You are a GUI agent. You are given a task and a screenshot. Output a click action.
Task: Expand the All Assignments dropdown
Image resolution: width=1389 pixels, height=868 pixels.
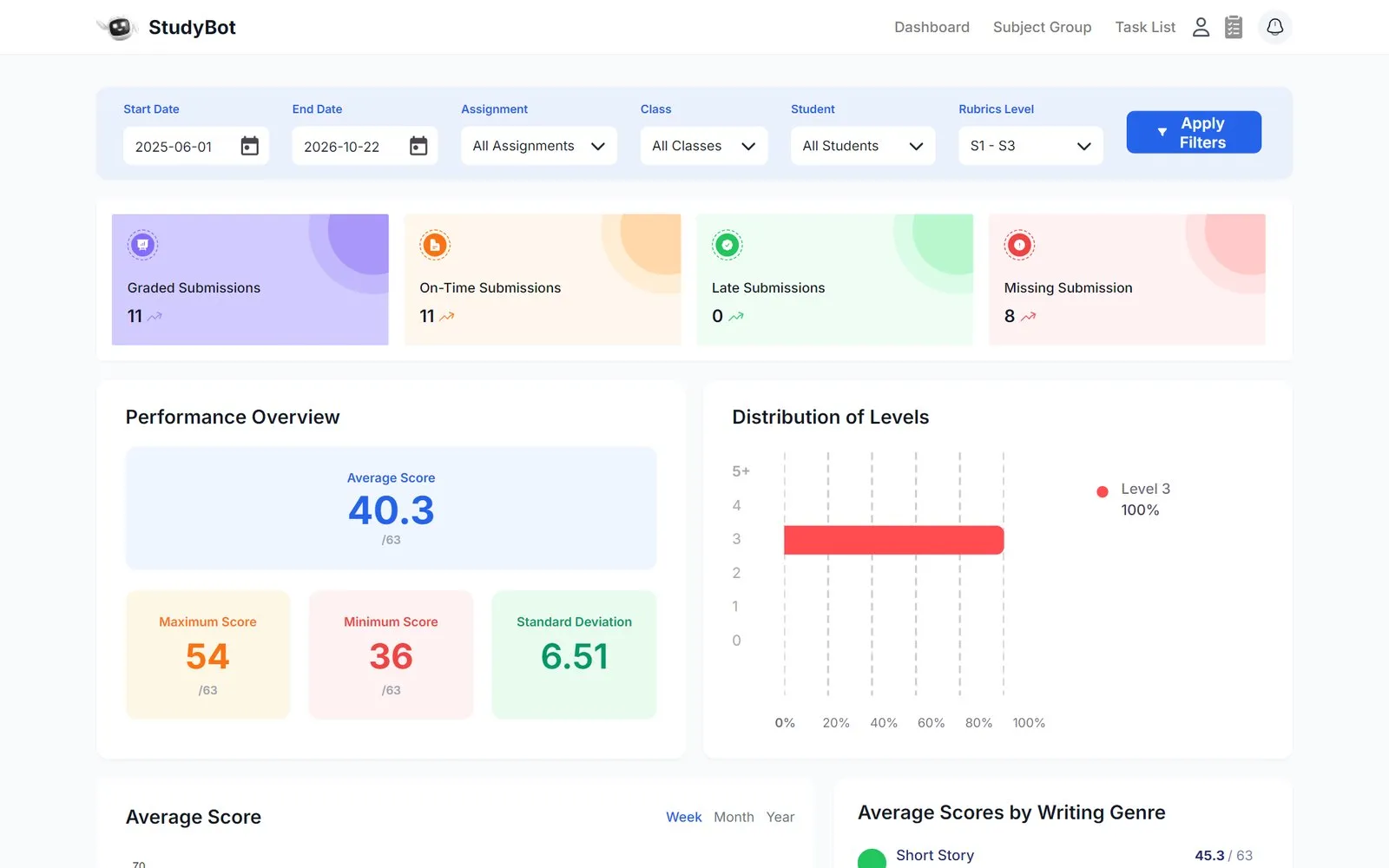[539, 146]
